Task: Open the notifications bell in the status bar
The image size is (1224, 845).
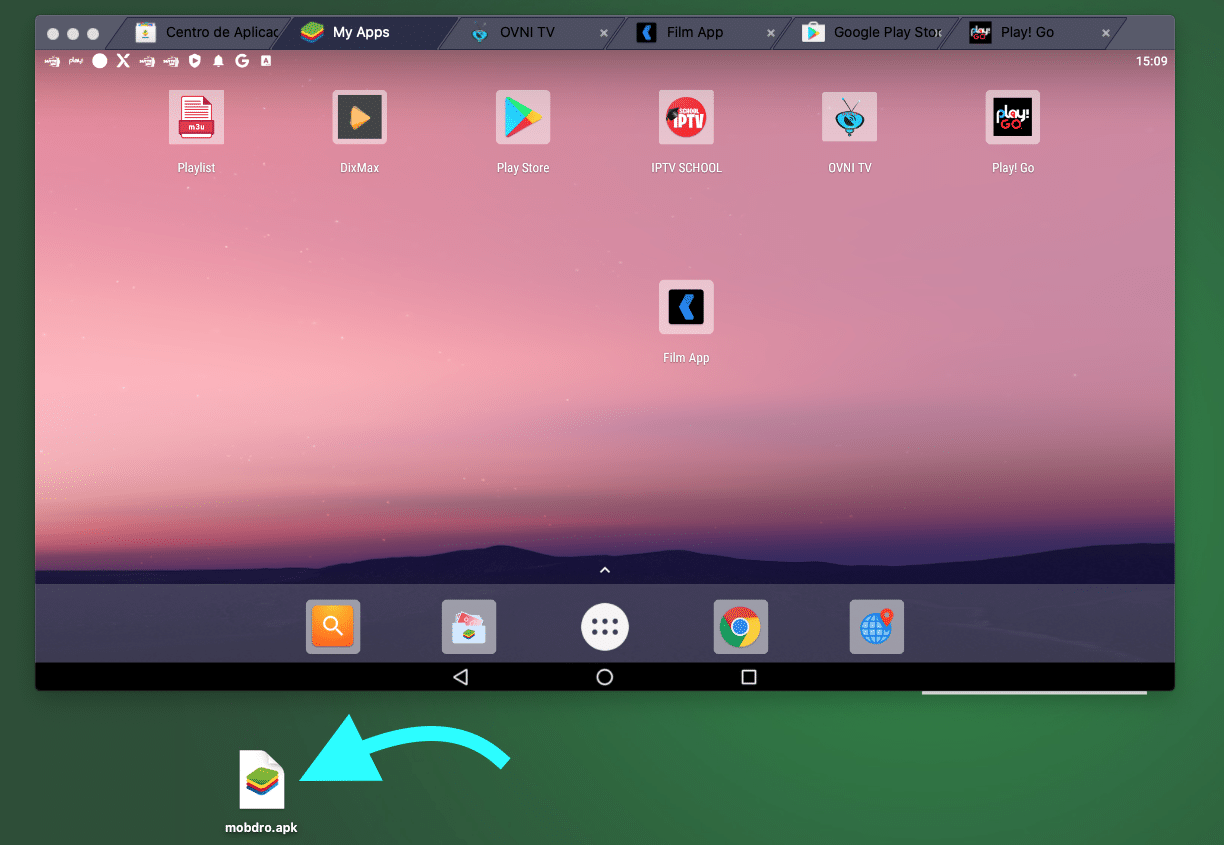Action: pos(217,61)
